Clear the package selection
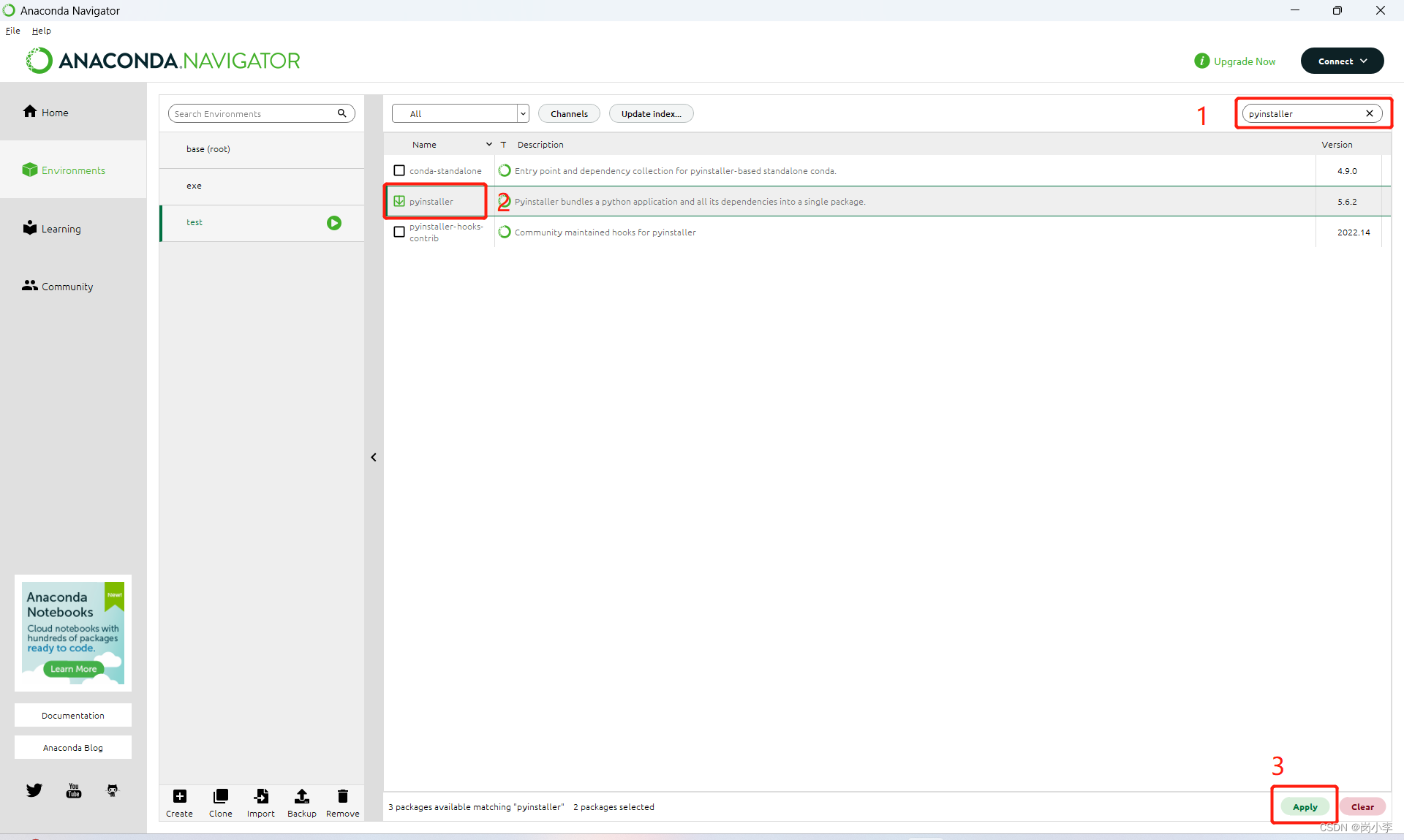The image size is (1404, 840). [x=1362, y=806]
